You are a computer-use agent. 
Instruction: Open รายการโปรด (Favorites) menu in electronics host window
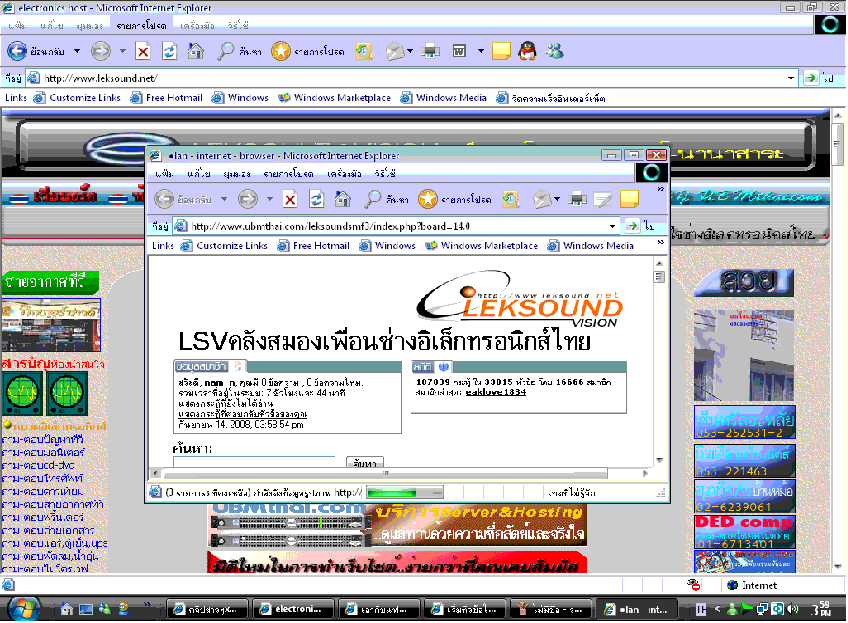click(141, 25)
